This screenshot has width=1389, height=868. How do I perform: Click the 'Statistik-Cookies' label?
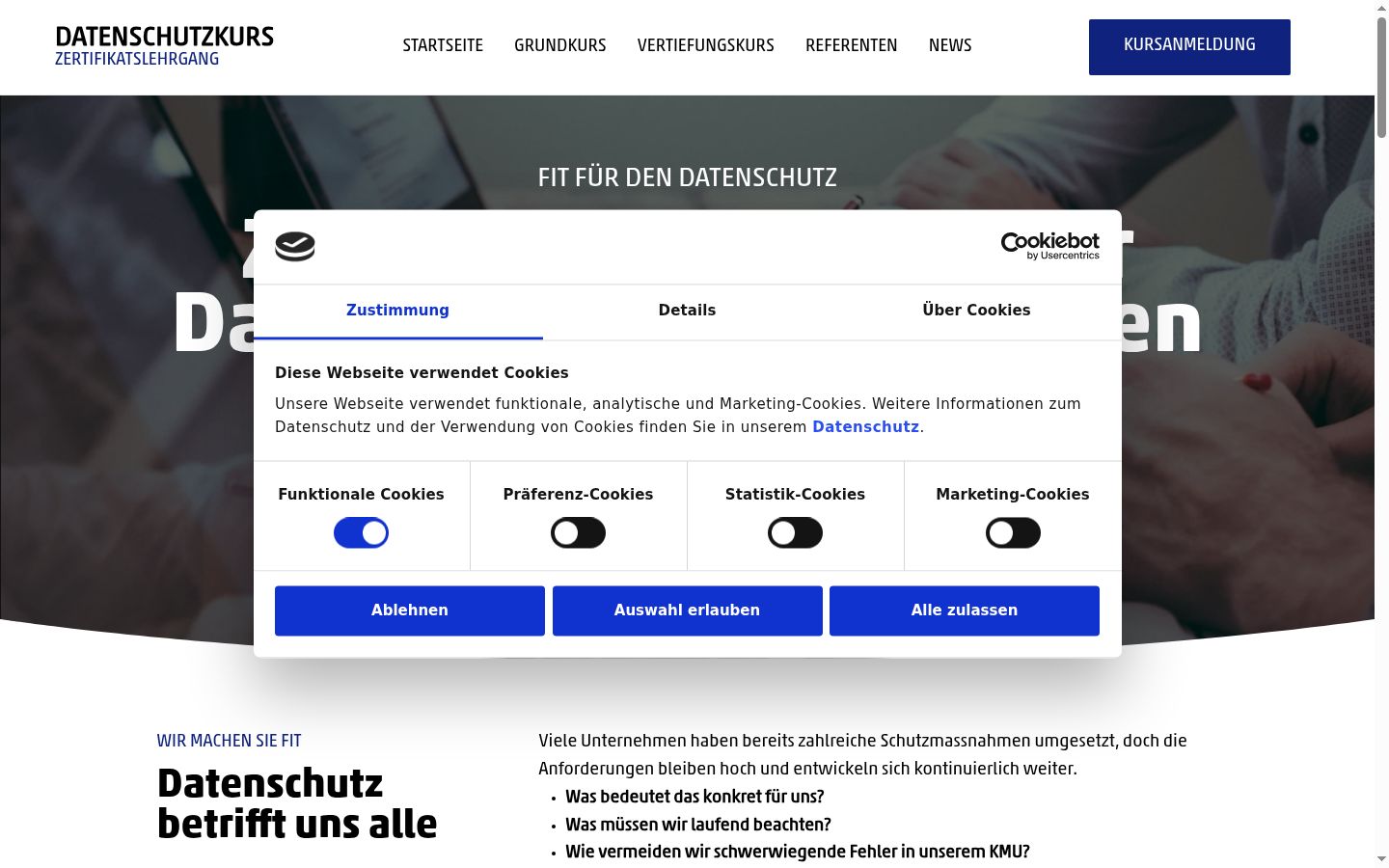795,495
